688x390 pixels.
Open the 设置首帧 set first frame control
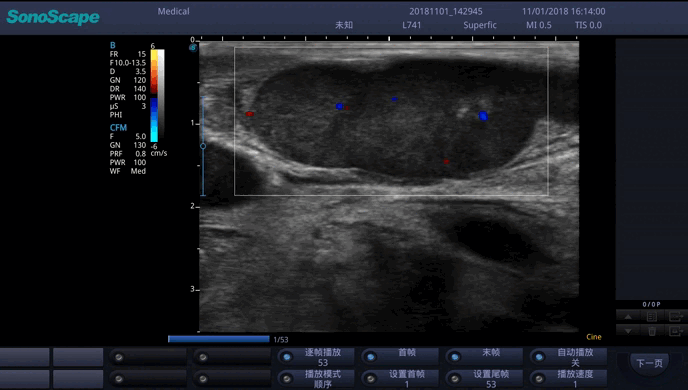coord(400,379)
